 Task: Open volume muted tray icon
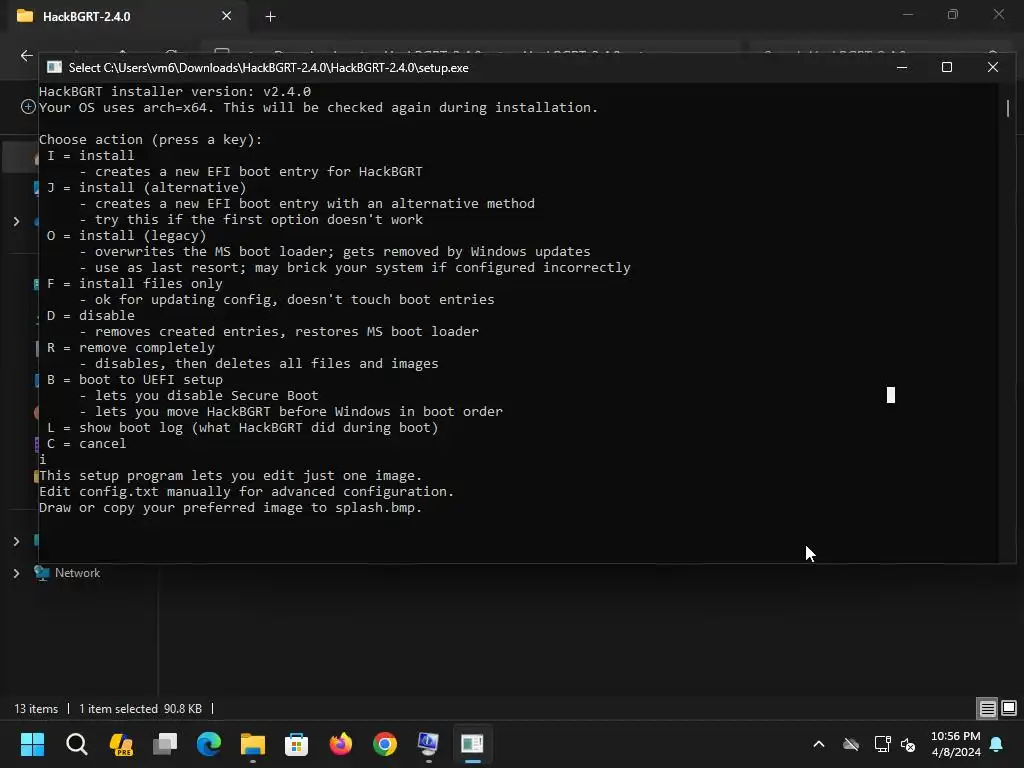[x=908, y=744]
